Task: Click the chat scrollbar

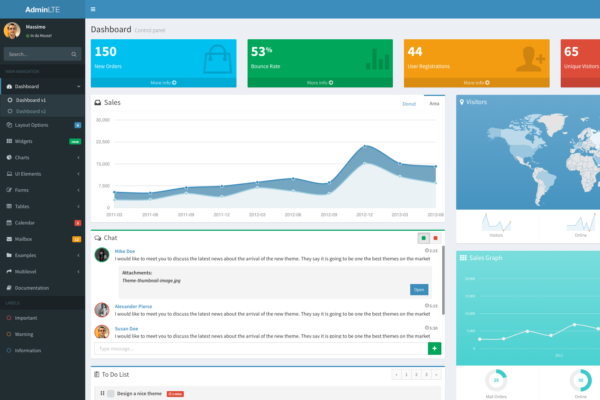Action: (443, 280)
